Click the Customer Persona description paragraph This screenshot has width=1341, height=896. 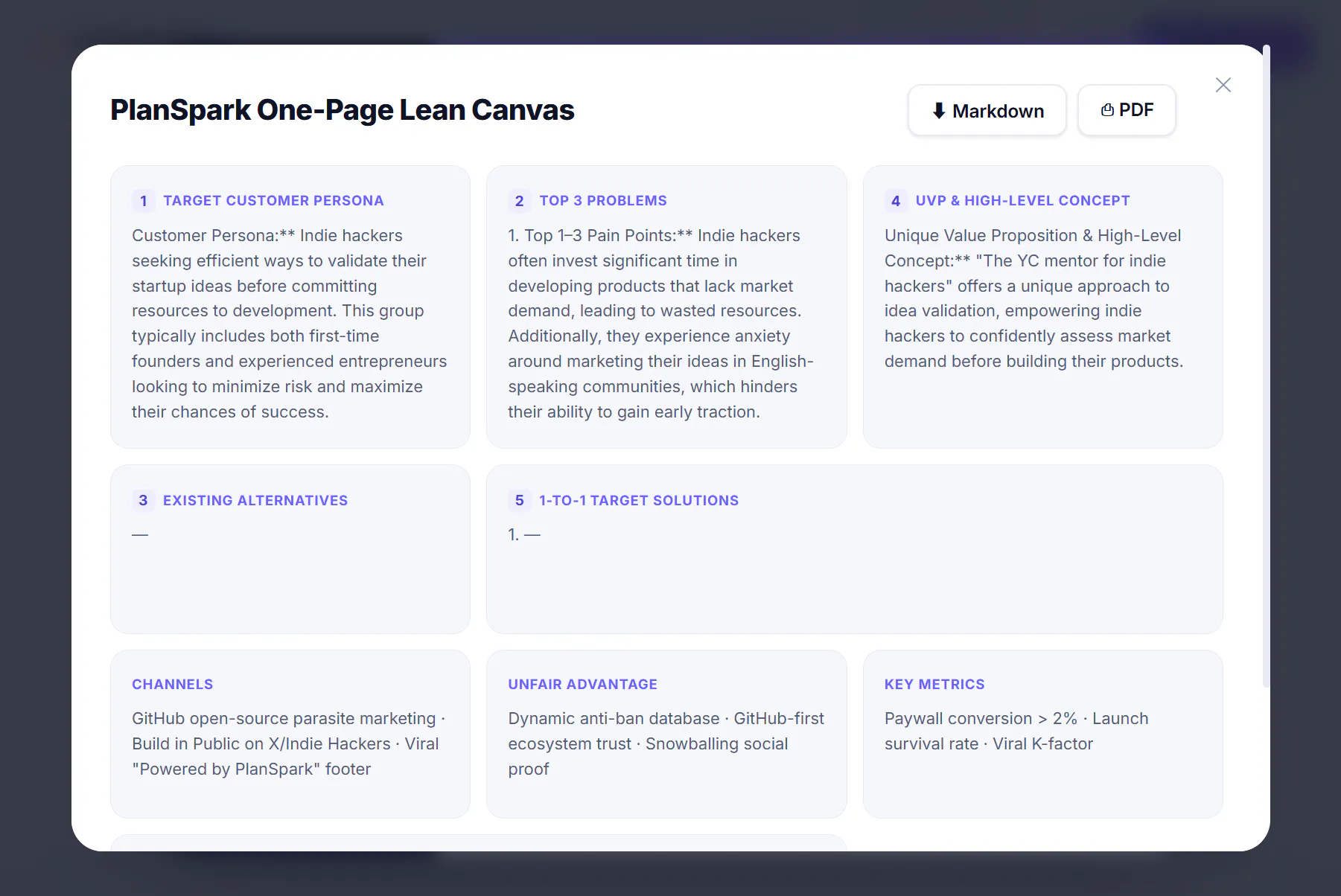pyautogui.click(x=290, y=324)
